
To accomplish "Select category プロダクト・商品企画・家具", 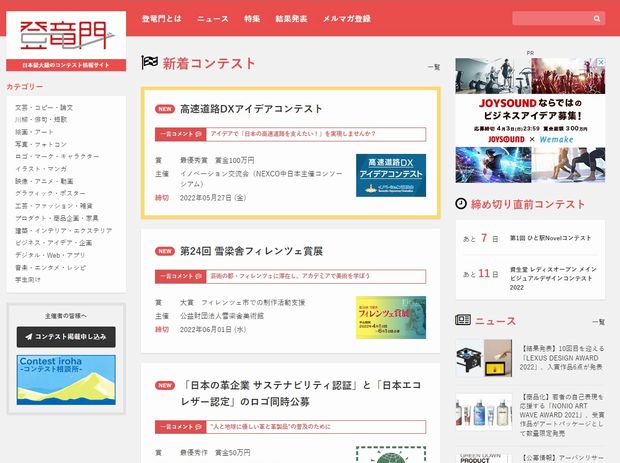I will 57,218.
